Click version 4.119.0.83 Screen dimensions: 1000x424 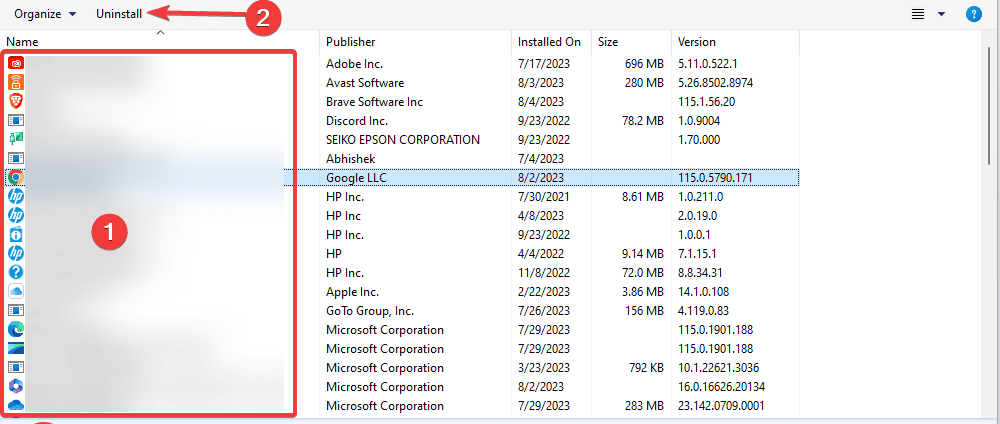coord(703,311)
